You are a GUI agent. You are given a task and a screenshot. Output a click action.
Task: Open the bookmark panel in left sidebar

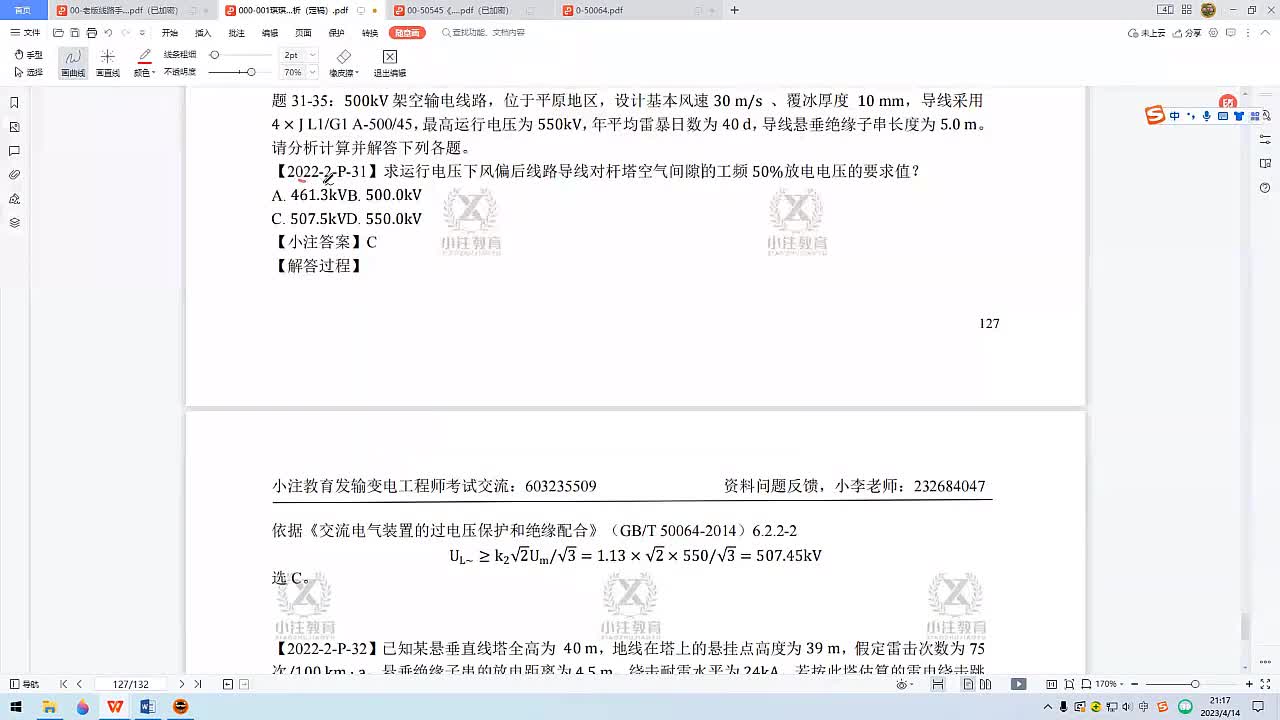(14, 103)
